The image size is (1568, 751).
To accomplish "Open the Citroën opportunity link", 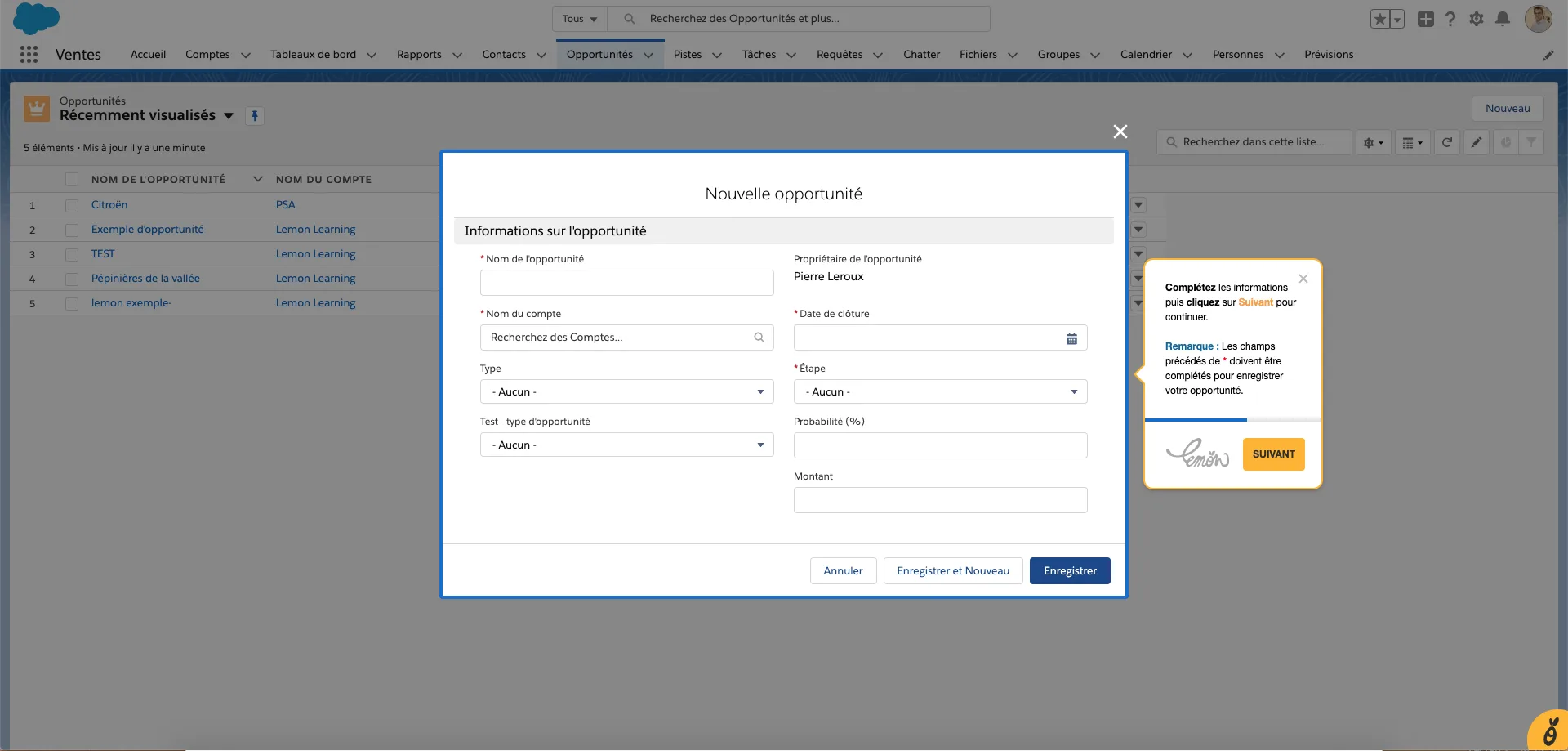I will 109,205.
